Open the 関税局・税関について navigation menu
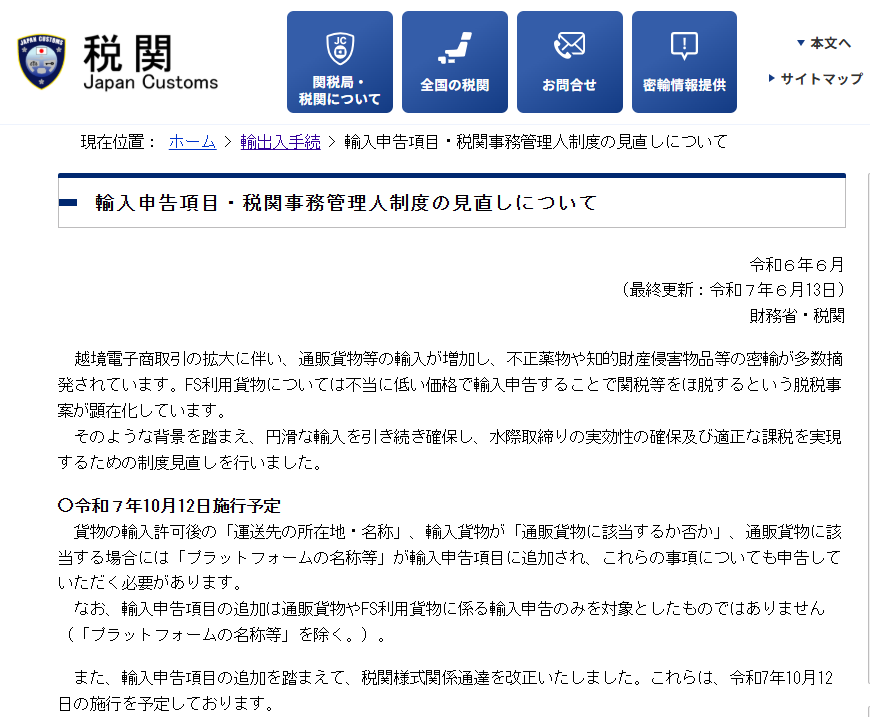Image resolution: width=870 pixels, height=717 pixels. pyautogui.click(x=339, y=88)
